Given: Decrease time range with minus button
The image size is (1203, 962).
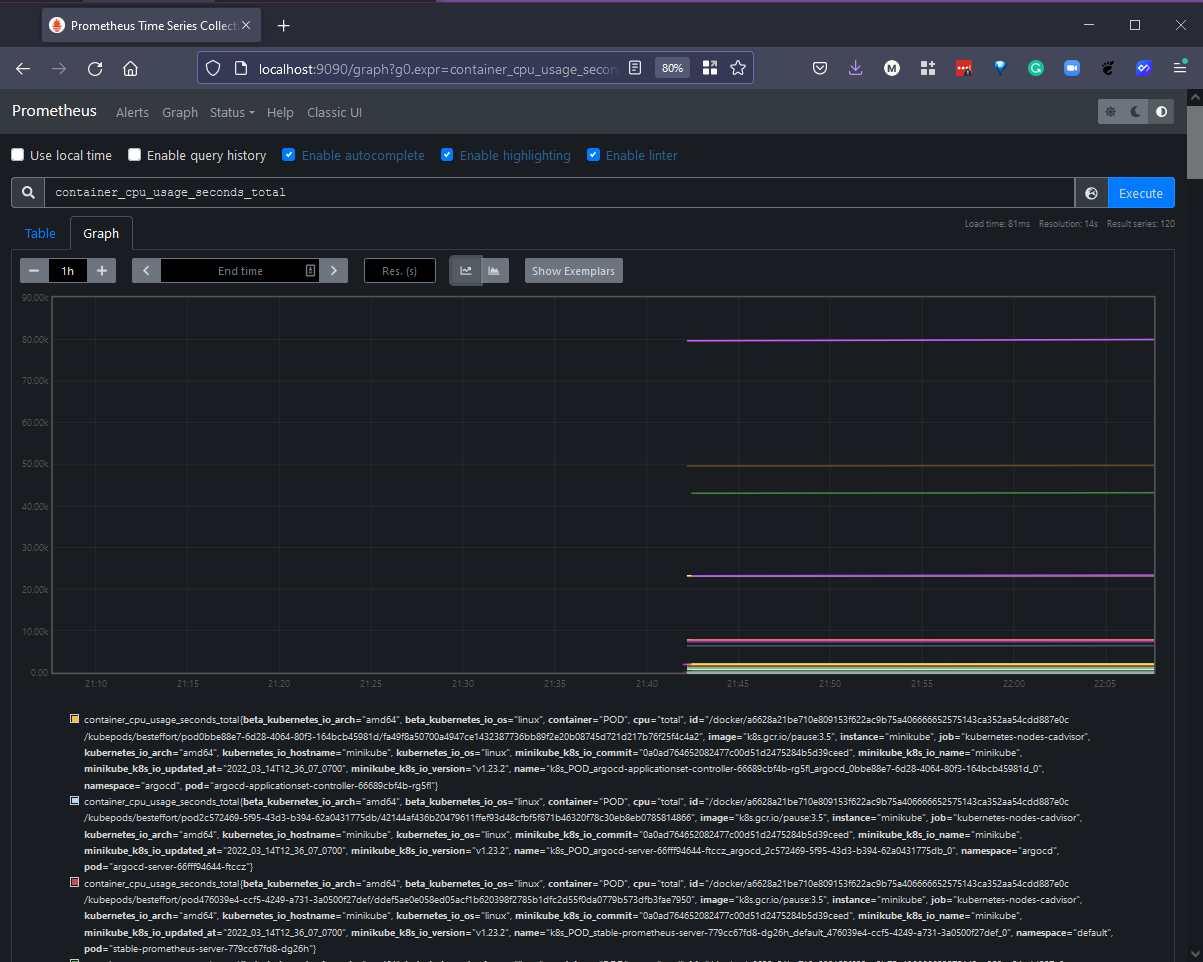Looking at the screenshot, I should 34,271.
